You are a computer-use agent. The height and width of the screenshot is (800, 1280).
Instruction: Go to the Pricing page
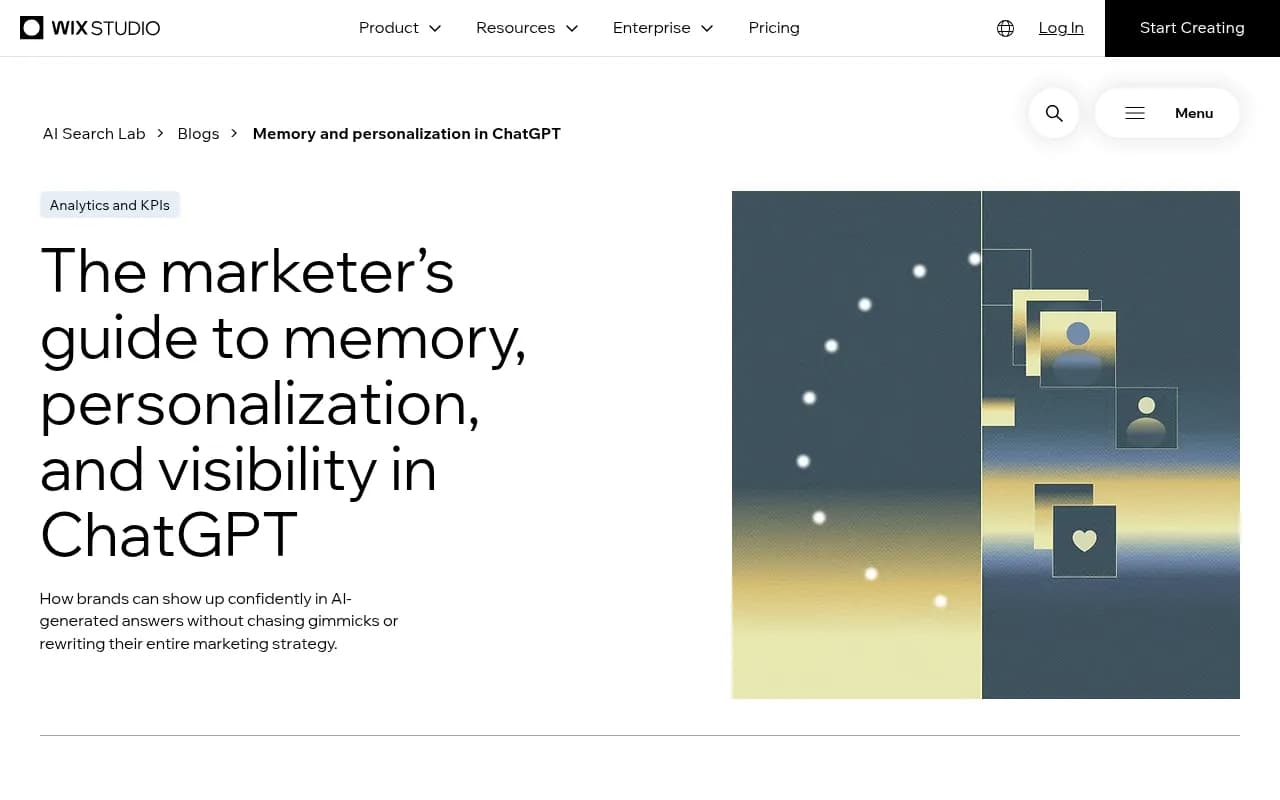point(774,28)
